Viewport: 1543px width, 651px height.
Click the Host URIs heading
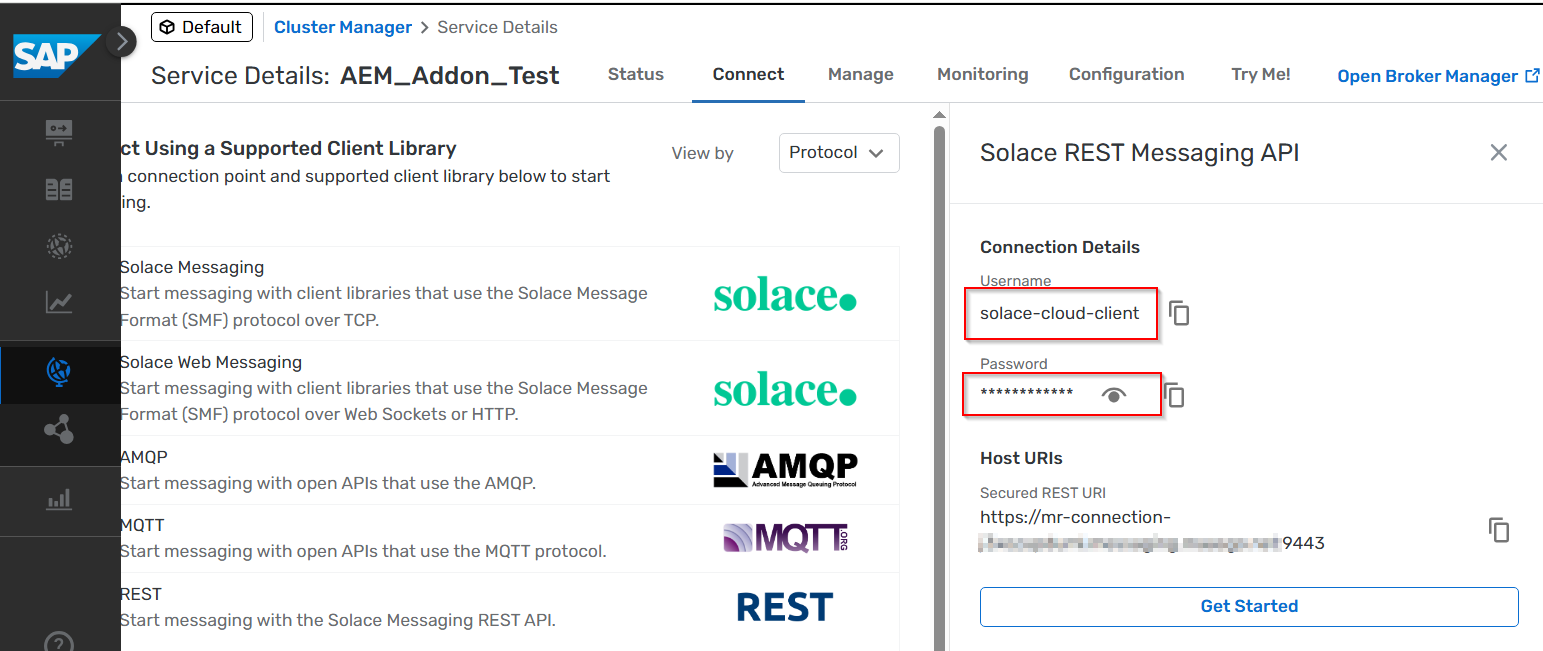click(x=1021, y=458)
